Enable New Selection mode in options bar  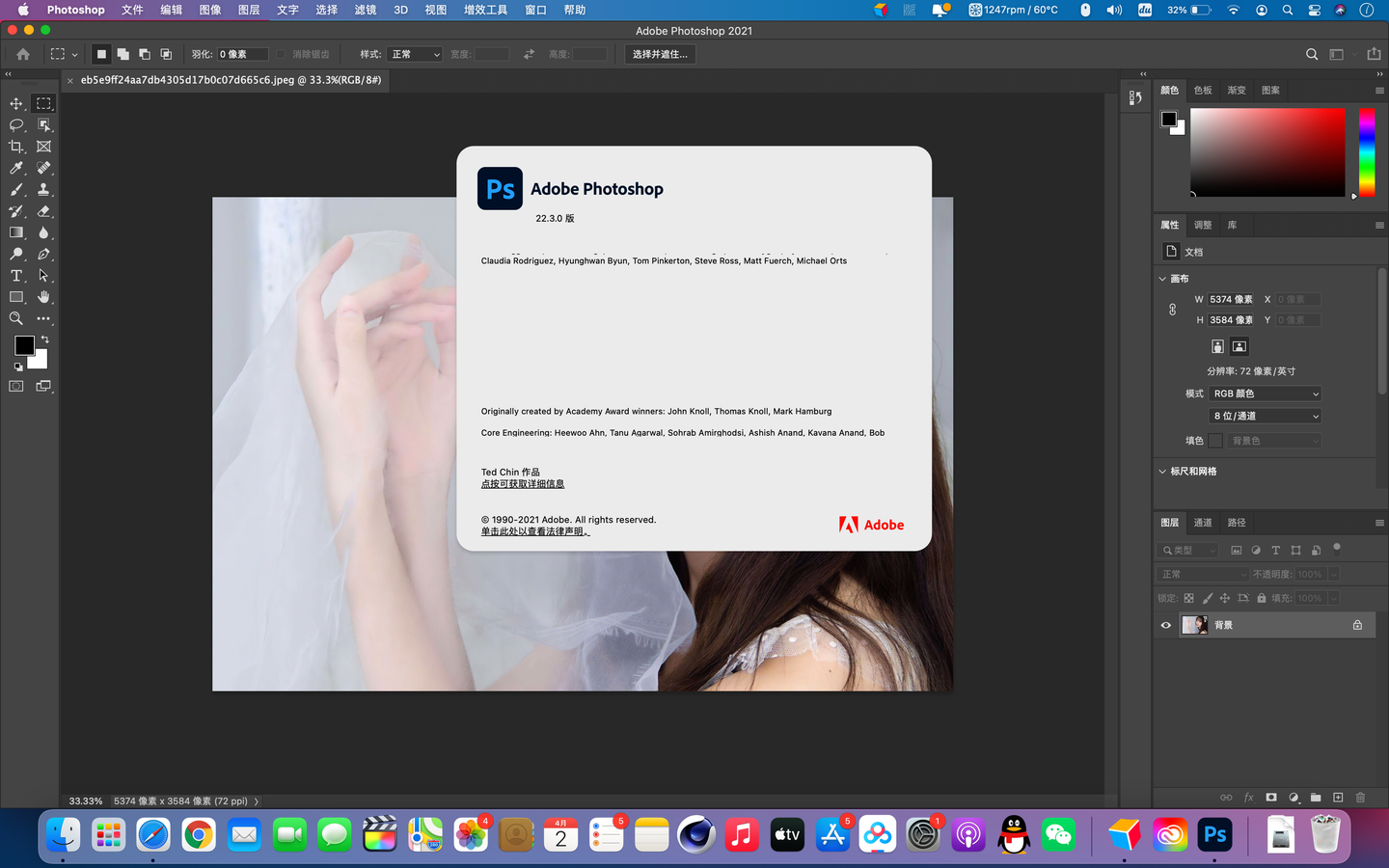click(101, 54)
